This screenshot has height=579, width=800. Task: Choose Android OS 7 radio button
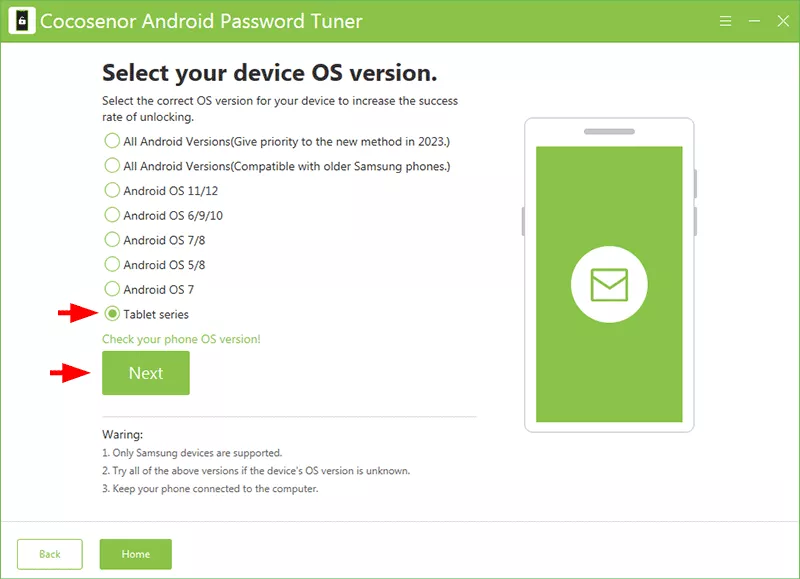point(112,289)
